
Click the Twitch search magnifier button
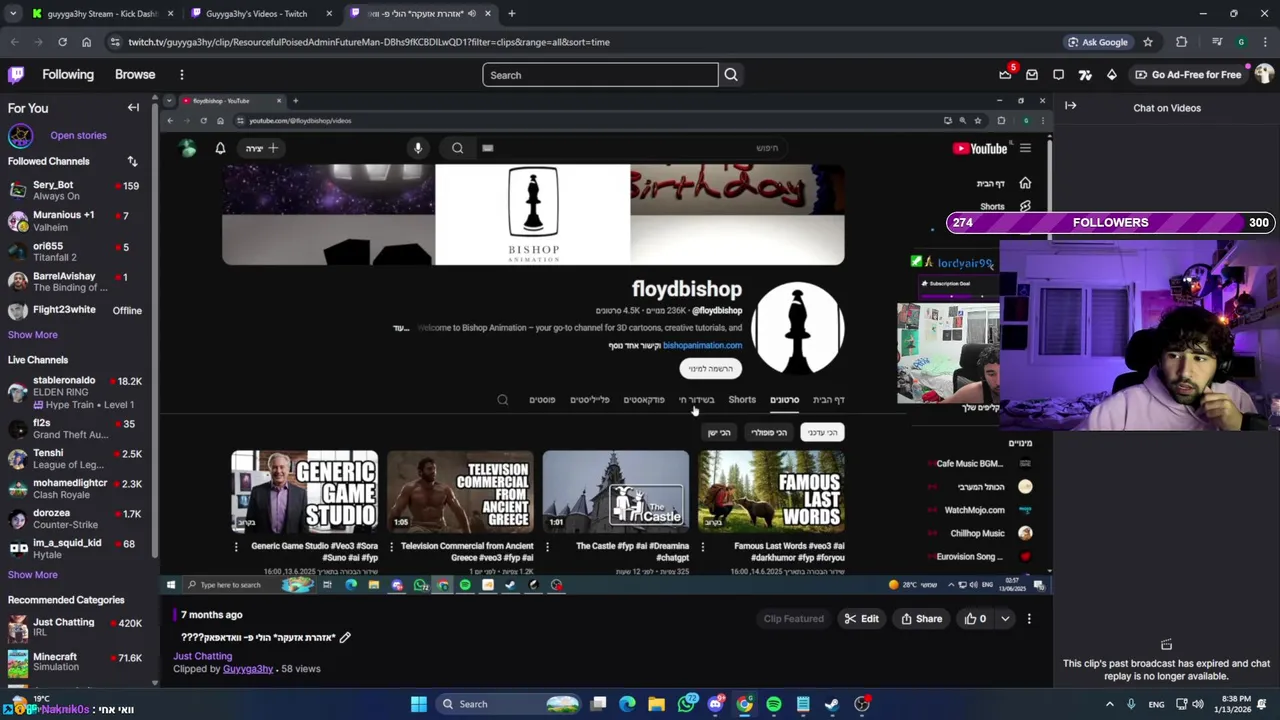[731, 75]
